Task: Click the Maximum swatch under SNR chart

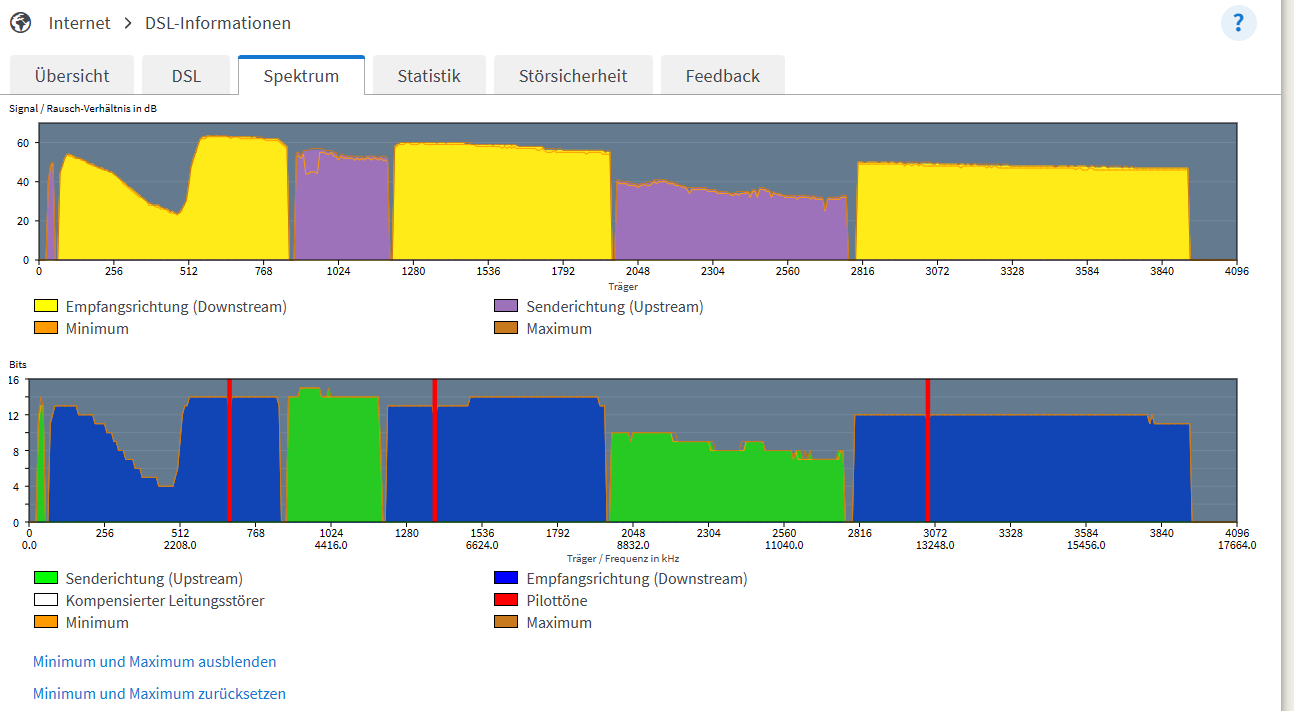Action: (x=507, y=328)
